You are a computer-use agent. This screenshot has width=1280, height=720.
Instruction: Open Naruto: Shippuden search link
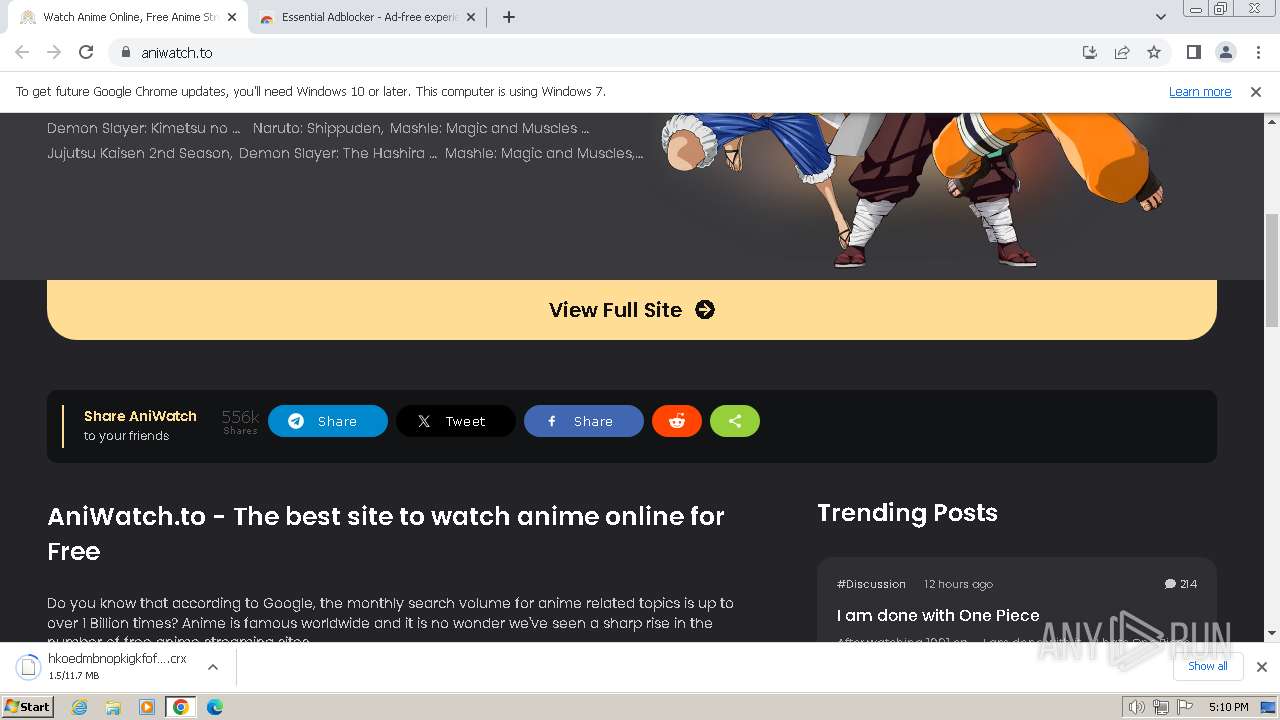pos(317,128)
